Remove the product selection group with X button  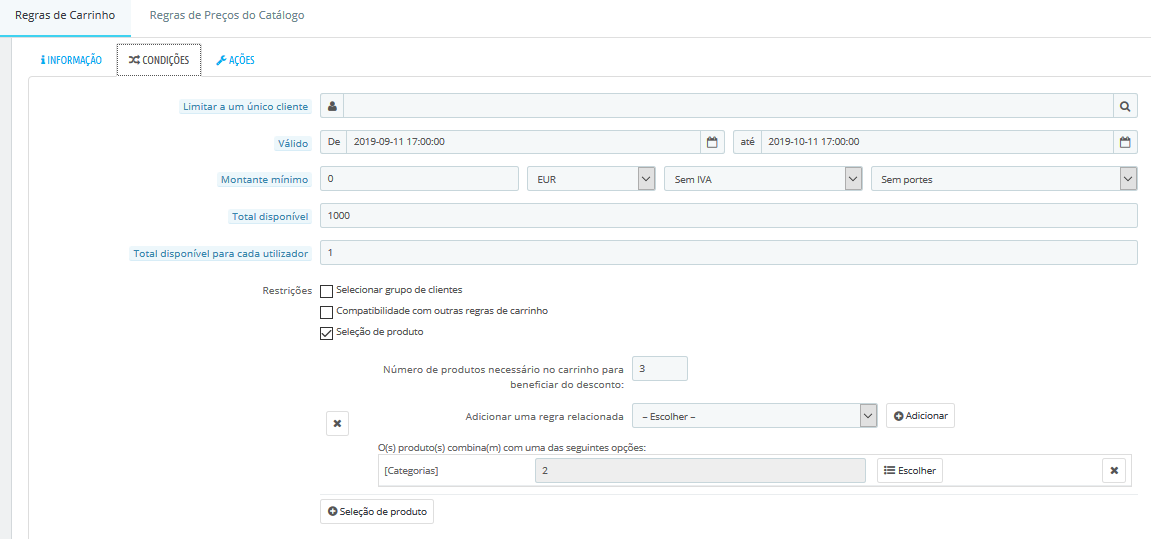click(337, 424)
